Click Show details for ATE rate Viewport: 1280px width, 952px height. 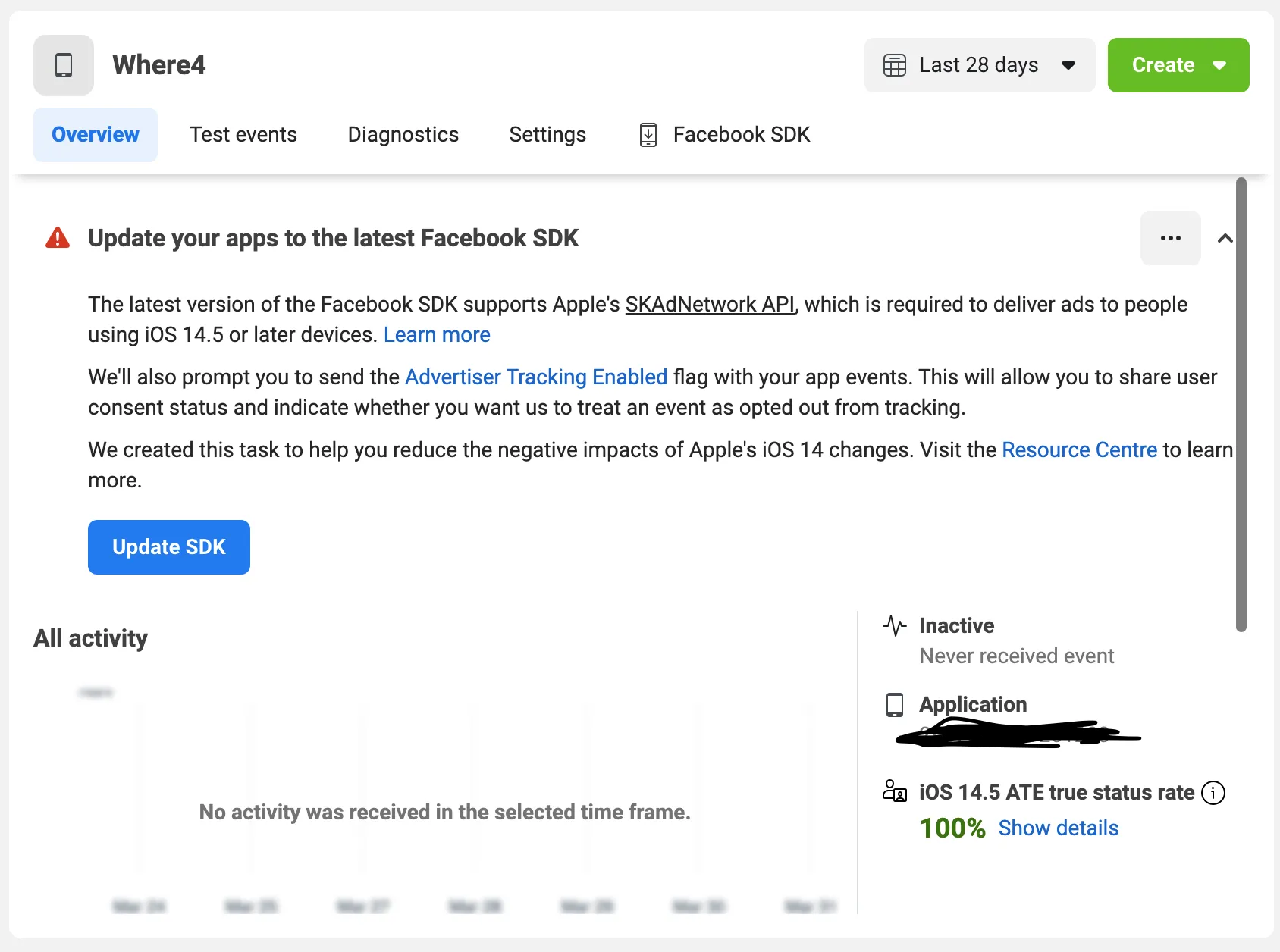tap(1058, 828)
